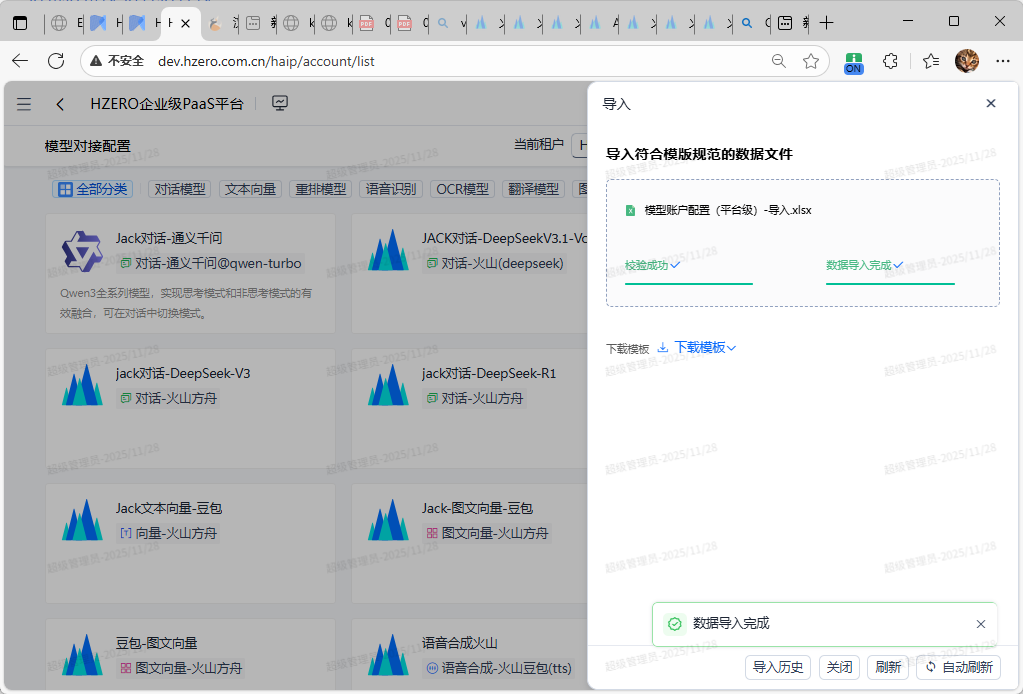This screenshot has width=1023, height=694.
Task: Toggle the 自动刷新 auto refresh button
Action: (x=958, y=667)
